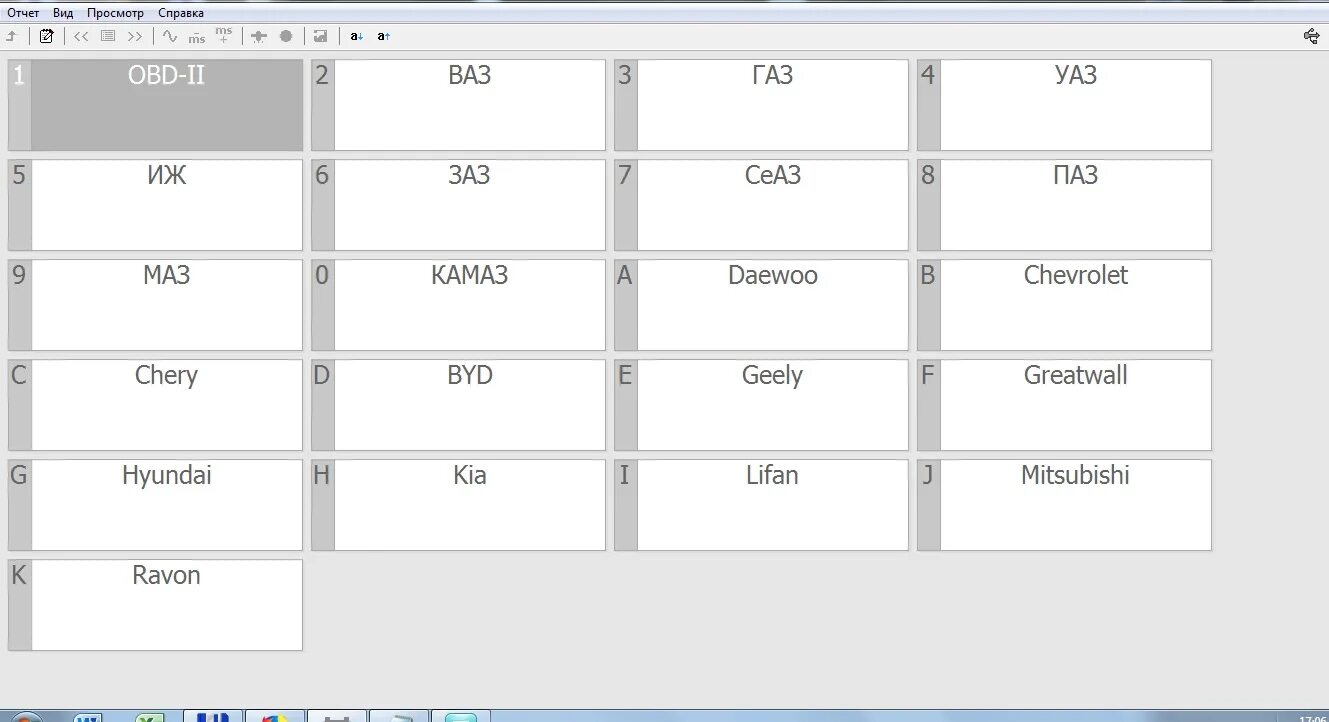Select the Hyundai brand tile
The width and height of the screenshot is (1329, 722).
[155, 505]
